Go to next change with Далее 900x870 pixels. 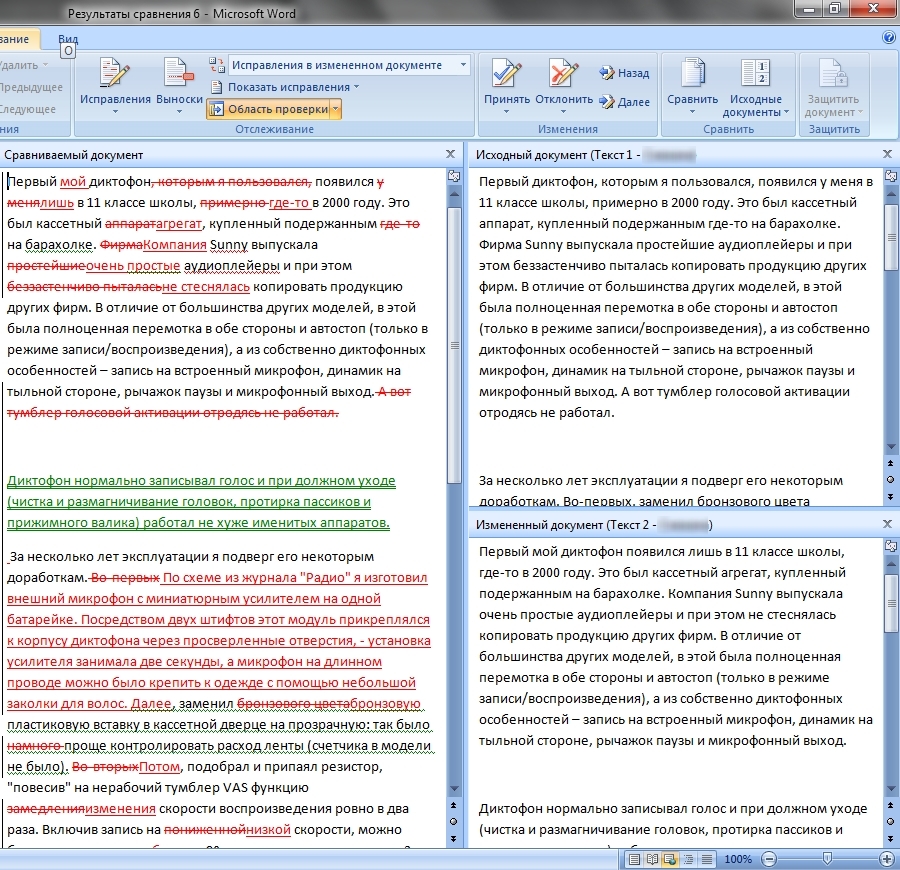pos(624,102)
